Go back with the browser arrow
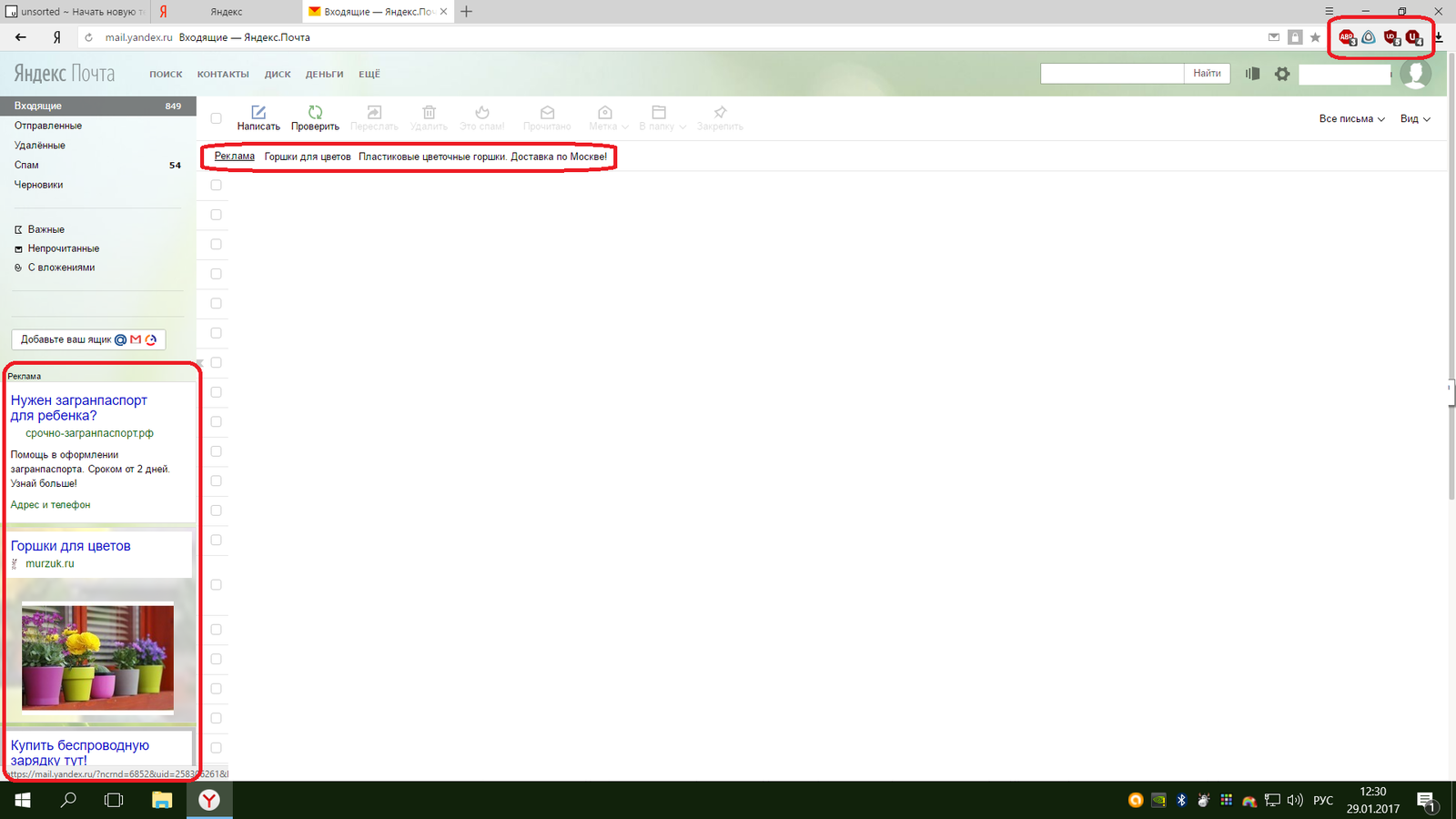This screenshot has height=819, width=1456. [x=21, y=37]
